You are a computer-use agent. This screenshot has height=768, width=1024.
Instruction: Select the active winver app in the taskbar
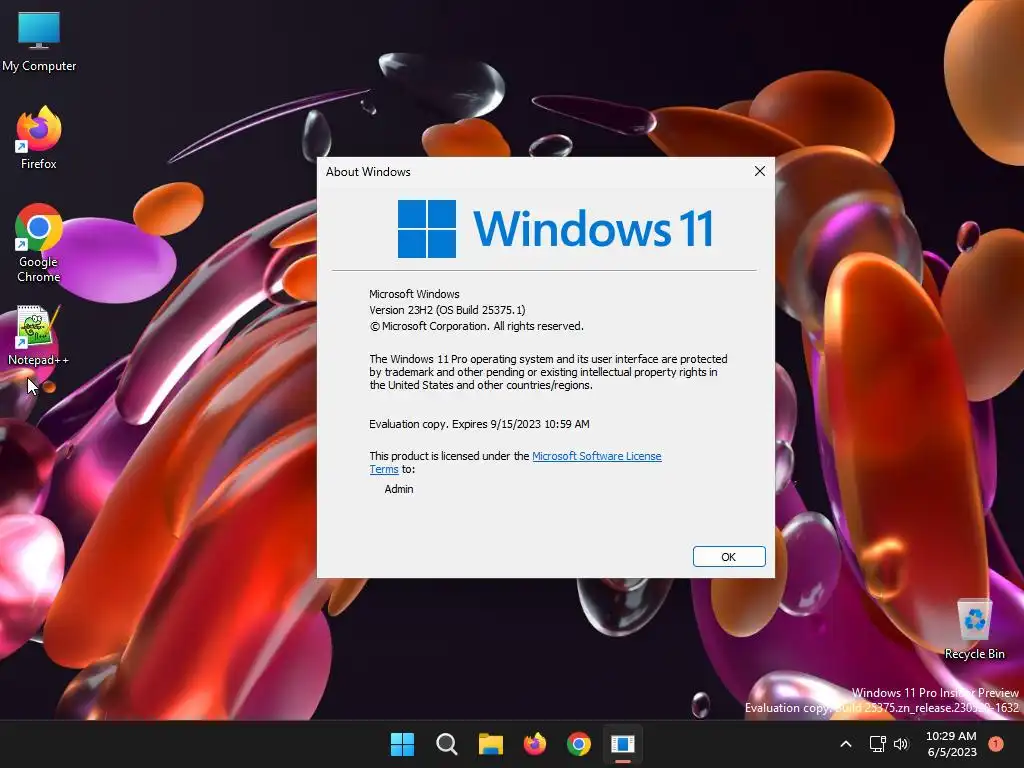(623, 744)
